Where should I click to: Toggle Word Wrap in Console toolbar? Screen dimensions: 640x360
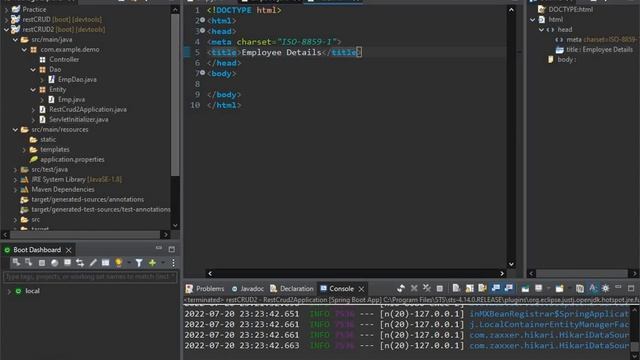pyautogui.click(x=482, y=289)
